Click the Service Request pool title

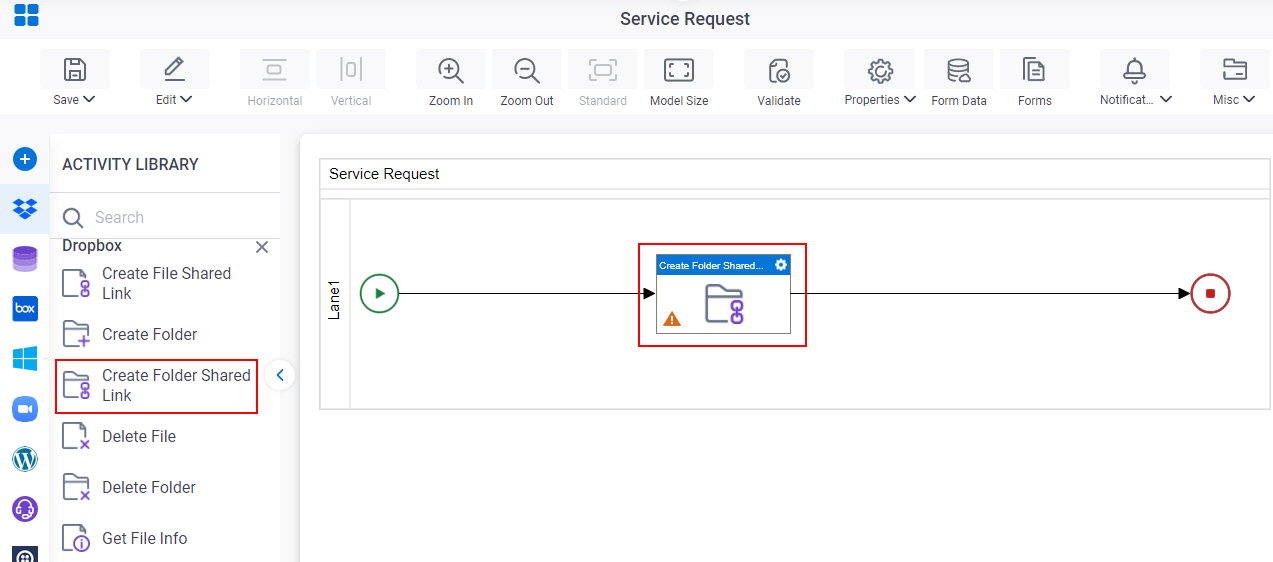(384, 174)
